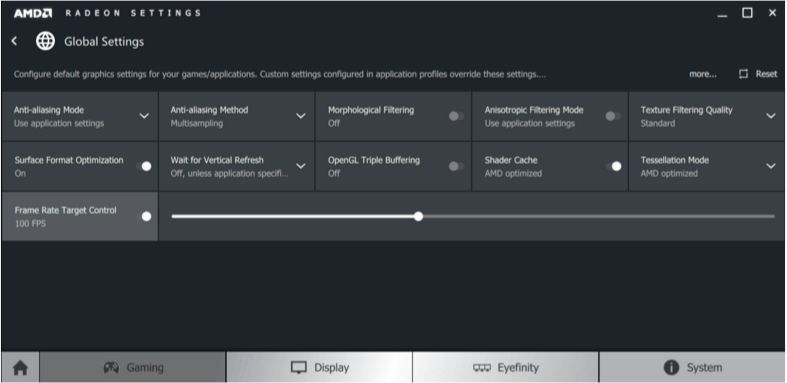787x383 pixels.
Task: Click 'Off, unless application specifi...' text
Action: pyautogui.click(x=229, y=174)
